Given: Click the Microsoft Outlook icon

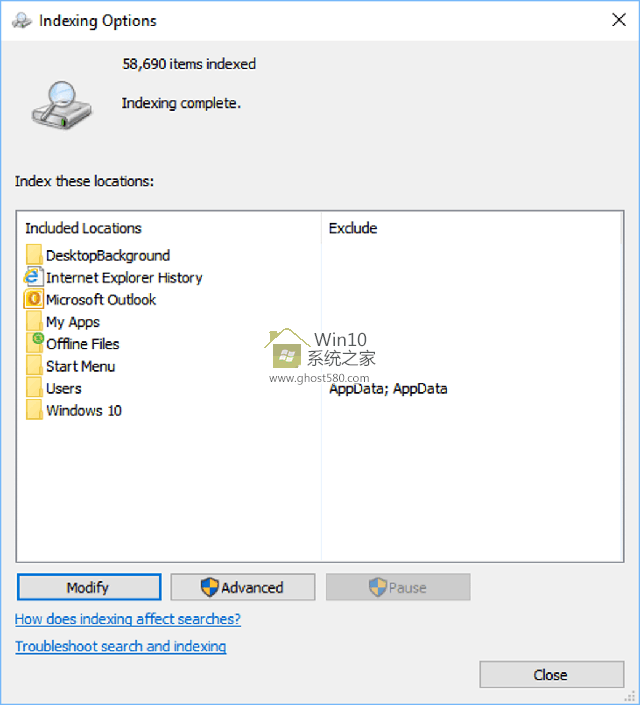Looking at the screenshot, I should coord(34,299).
